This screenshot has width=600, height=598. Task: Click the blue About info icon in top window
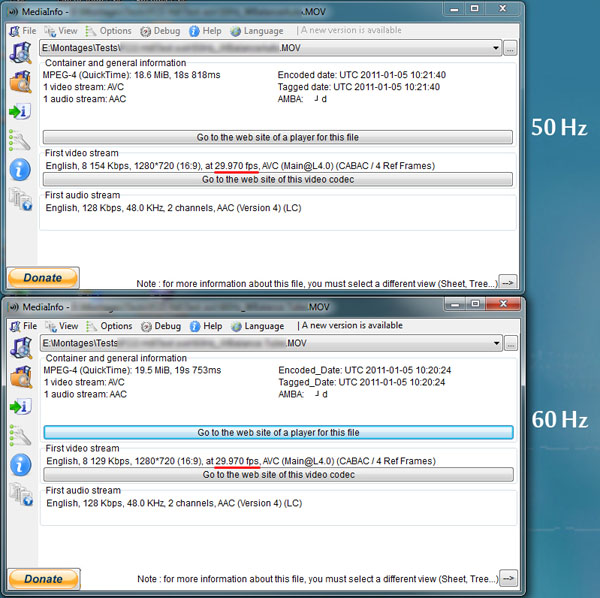coord(20,169)
